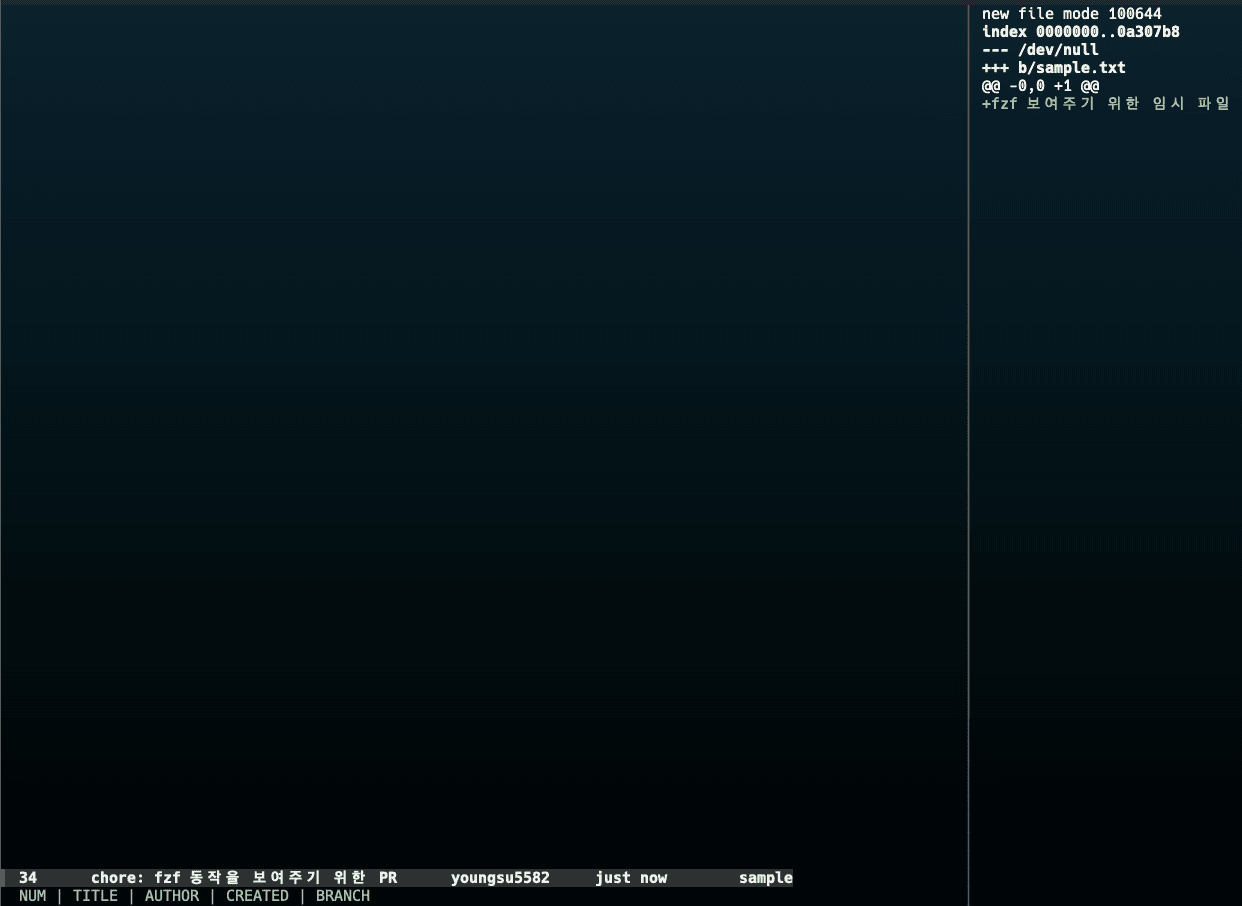Click the vertical divider beside the preview pane
Viewport: 1242px width, 906px height.
tap(968, 450)
